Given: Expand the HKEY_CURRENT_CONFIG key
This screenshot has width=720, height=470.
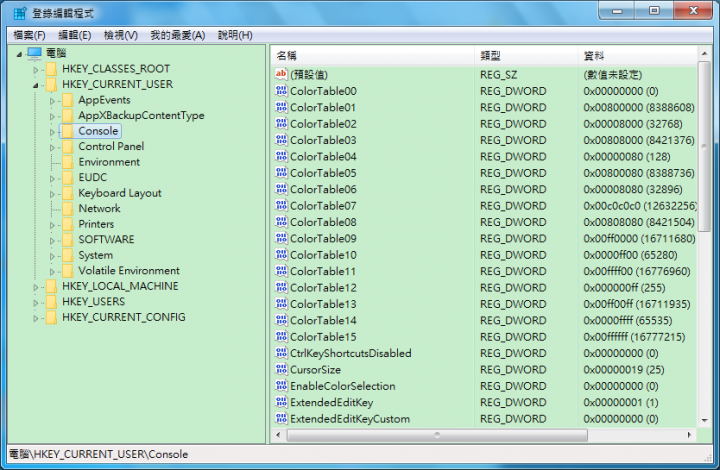Looking at the screenshot, I should [x=35, y=318].
